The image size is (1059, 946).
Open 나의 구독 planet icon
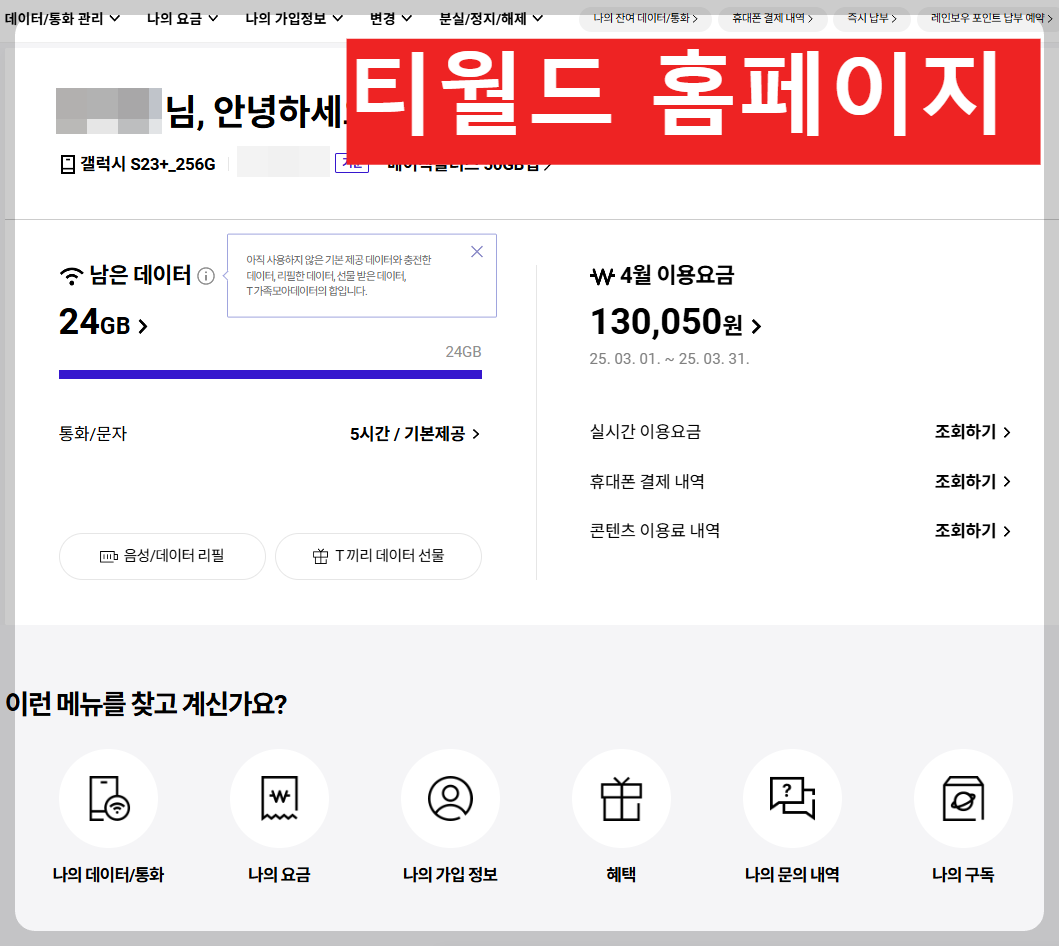pyautogui.click(x=963, y=798)
